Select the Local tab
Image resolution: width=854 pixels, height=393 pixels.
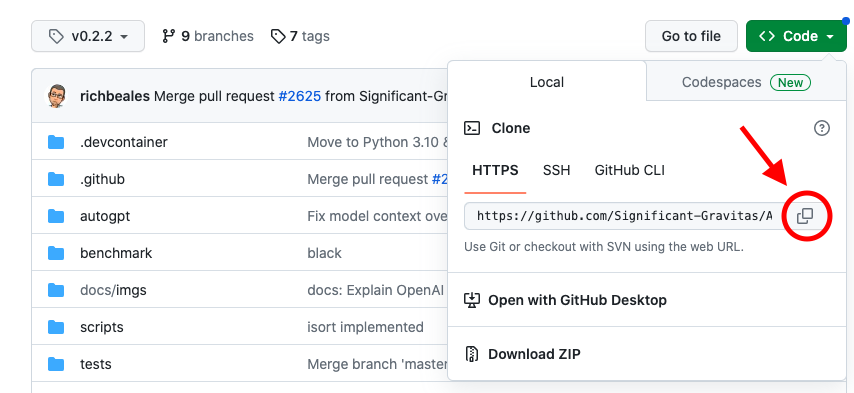[x=547, y=82]
